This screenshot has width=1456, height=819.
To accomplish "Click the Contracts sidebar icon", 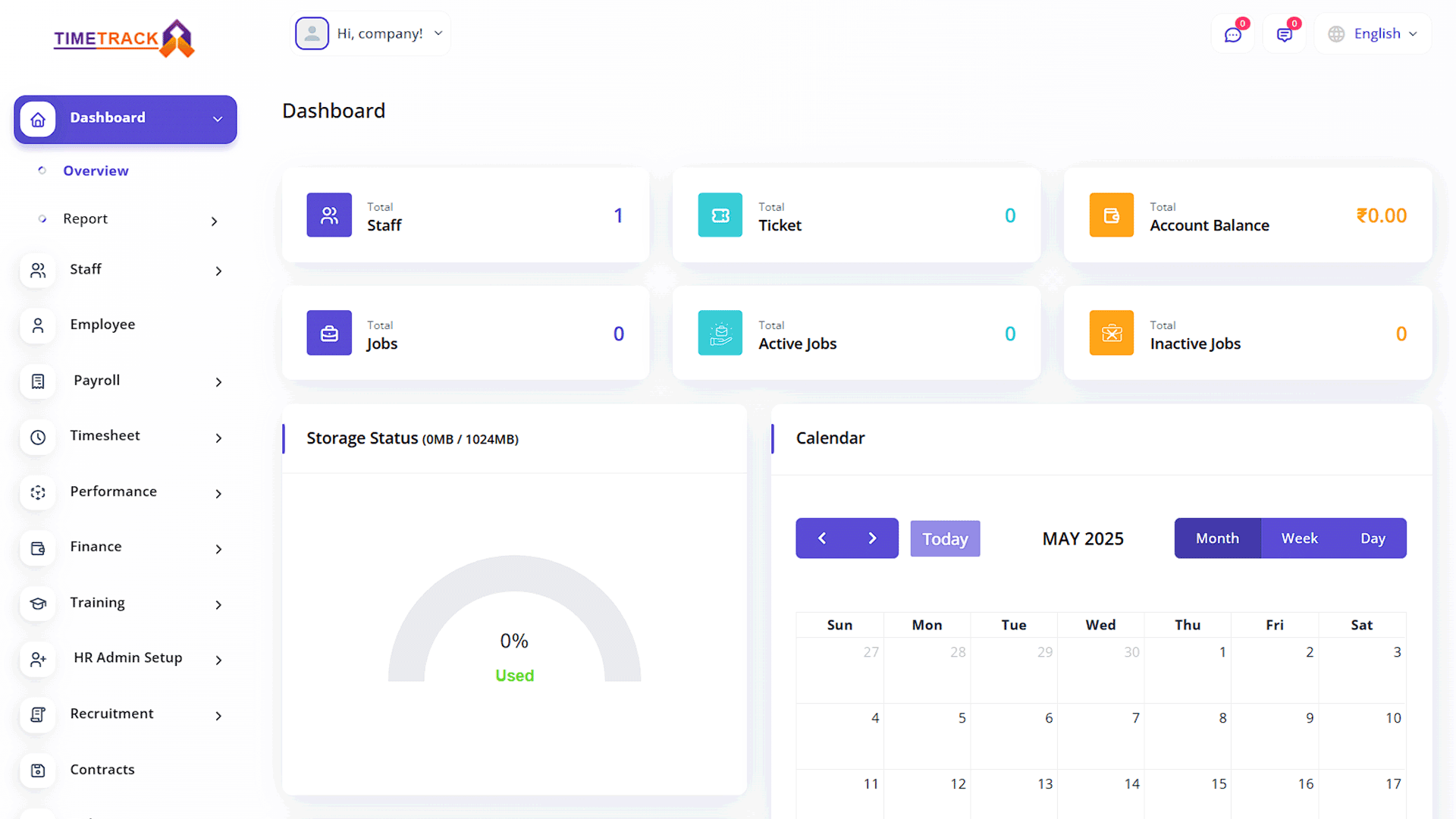I will tap(38, 770).
